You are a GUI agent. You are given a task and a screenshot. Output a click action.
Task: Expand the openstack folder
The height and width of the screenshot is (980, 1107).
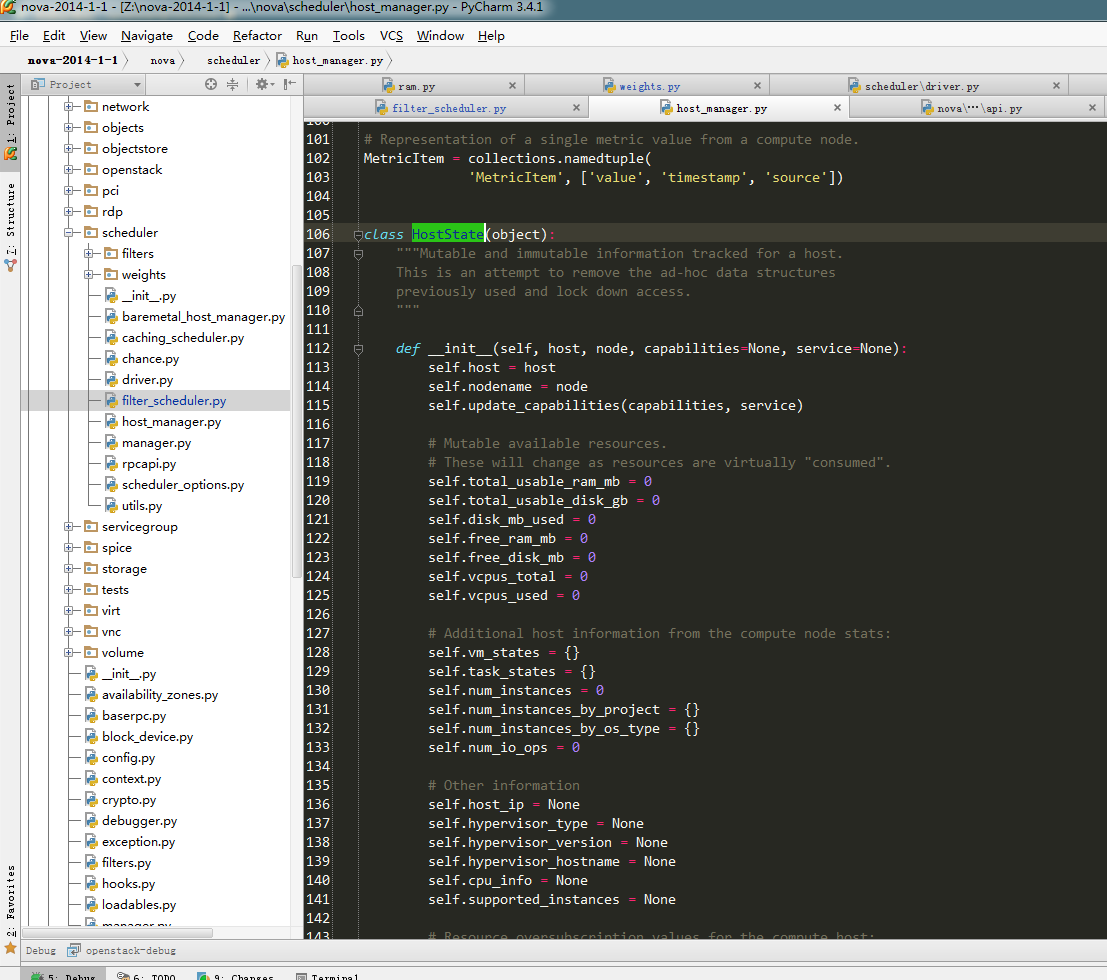click(x=68, y=169)
